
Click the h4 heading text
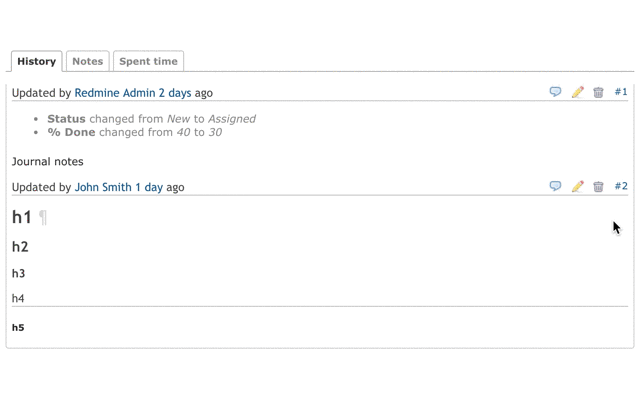pos(18,298)
